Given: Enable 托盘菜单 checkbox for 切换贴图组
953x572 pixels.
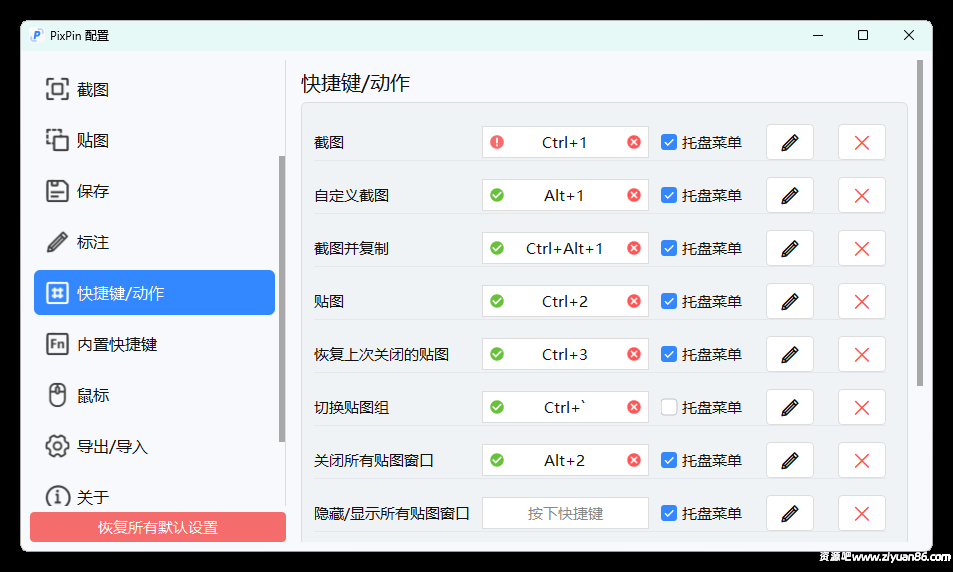Looking at the screenshot, I should click(x=670, y=407).
